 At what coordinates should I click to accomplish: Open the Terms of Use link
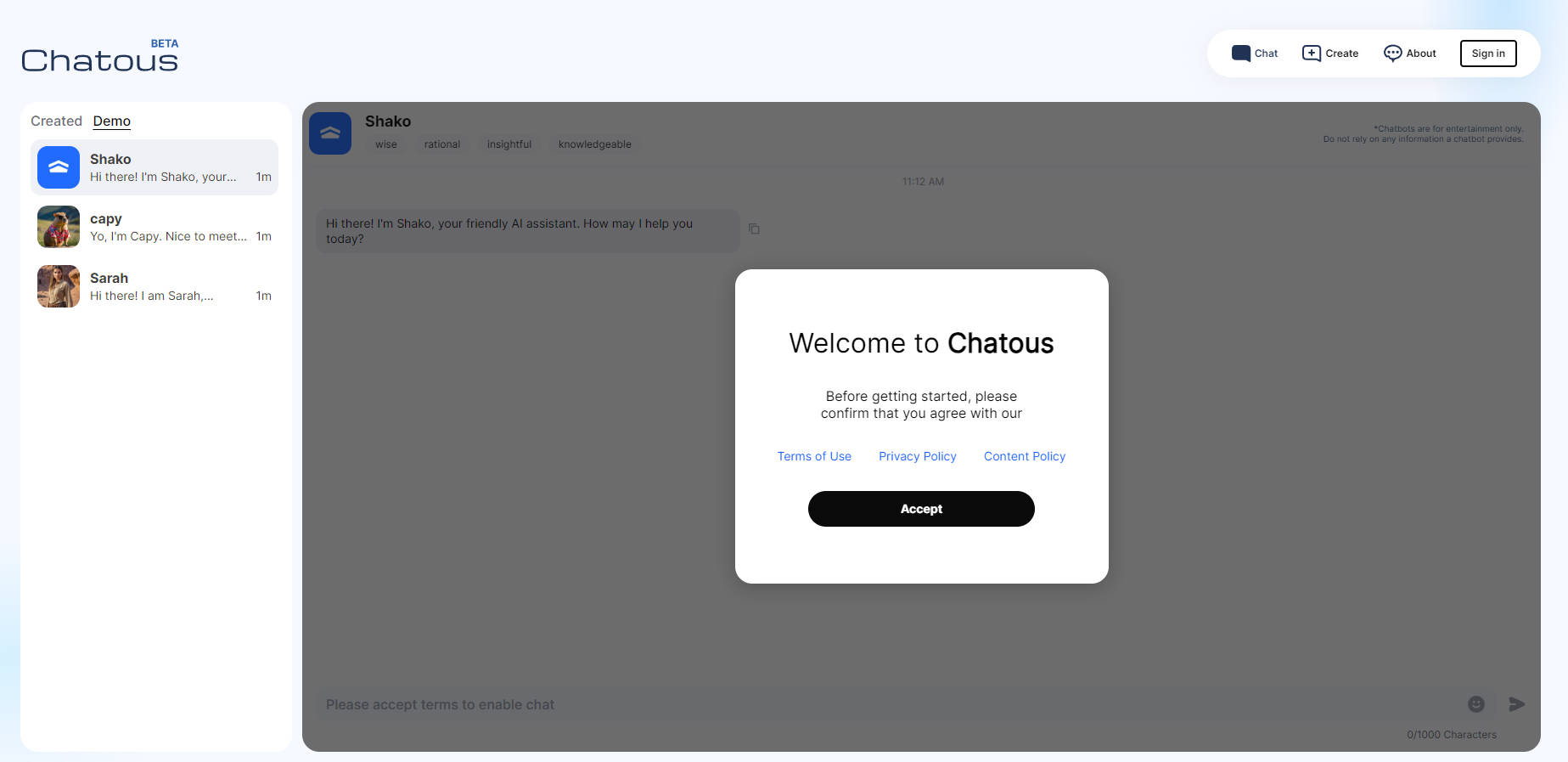[814, 456]
